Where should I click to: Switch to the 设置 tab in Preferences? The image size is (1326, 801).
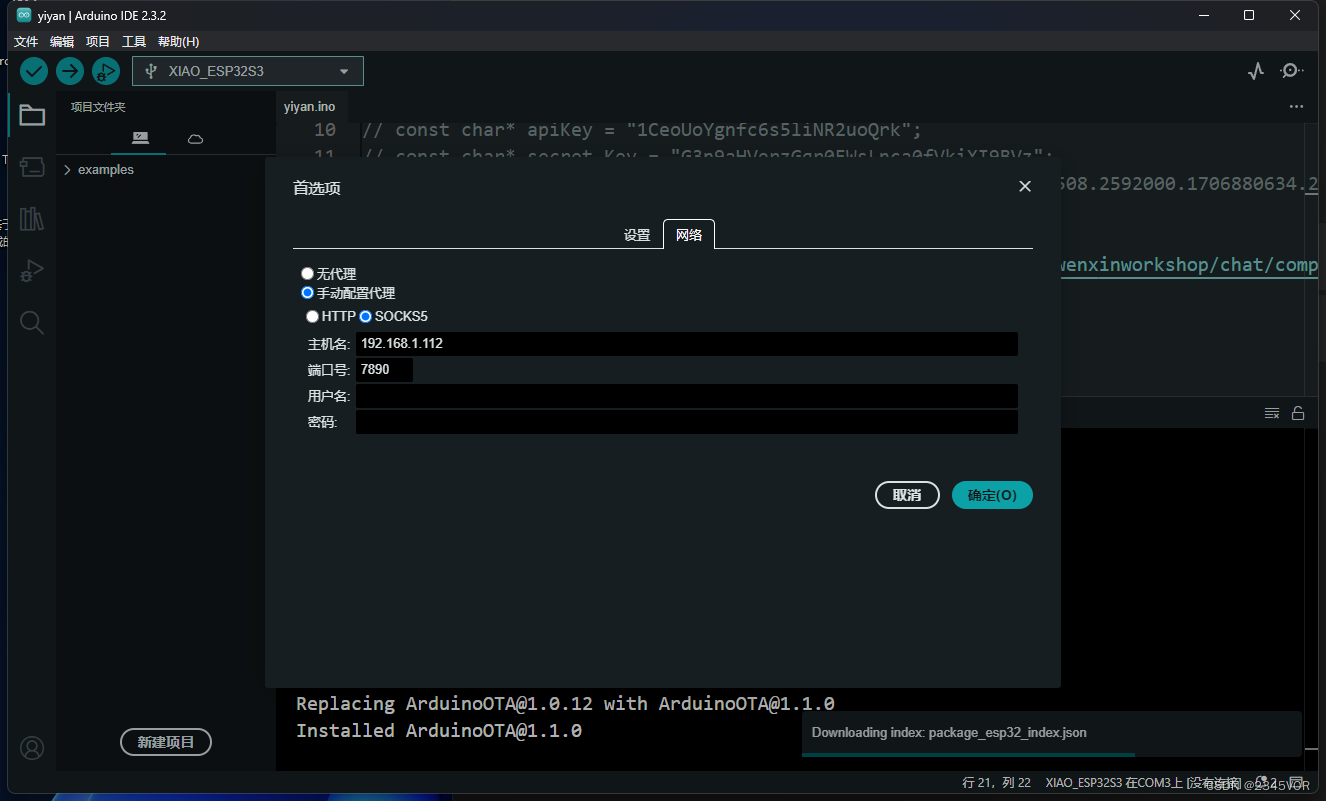tap(637, 234)
